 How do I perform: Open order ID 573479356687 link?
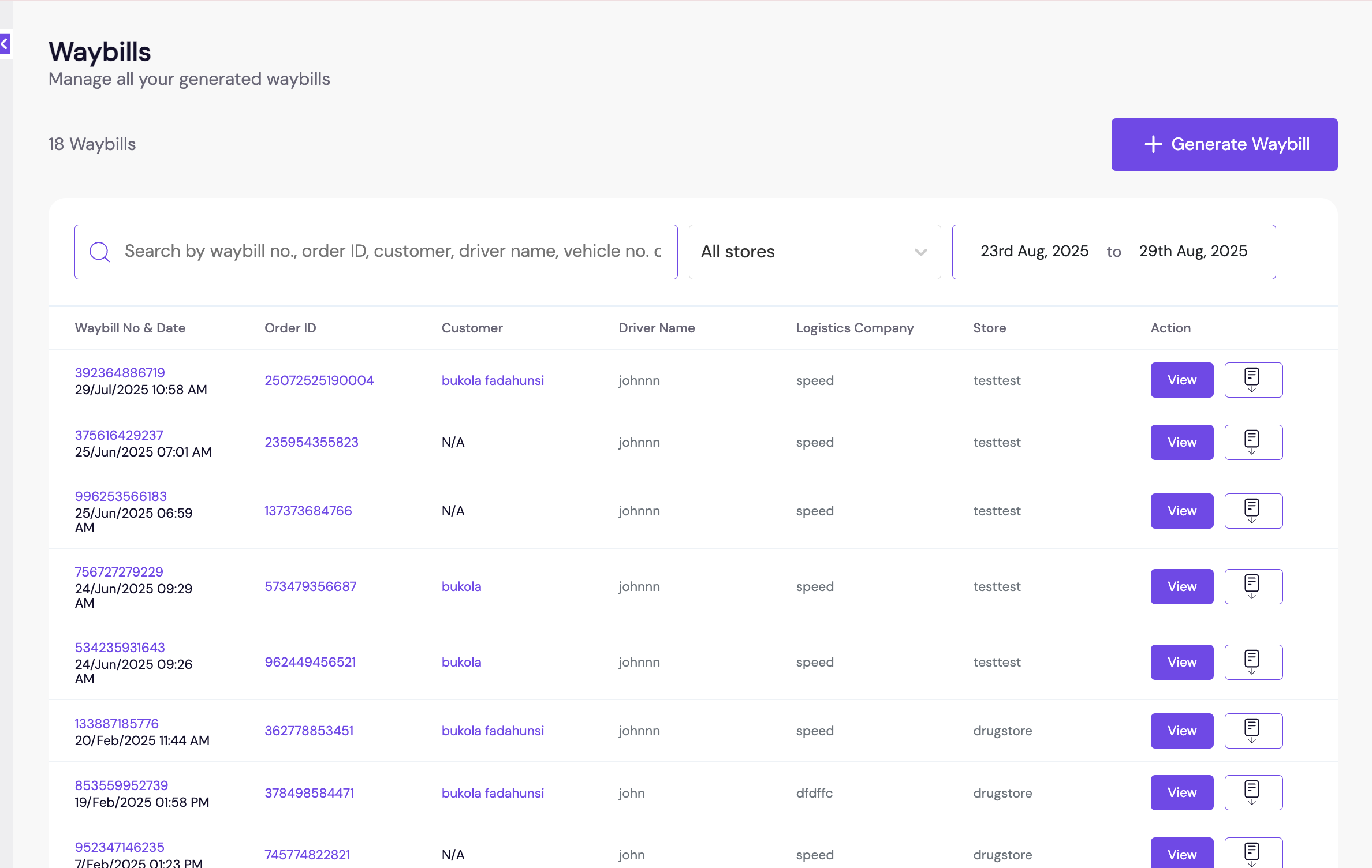(310, 586)
